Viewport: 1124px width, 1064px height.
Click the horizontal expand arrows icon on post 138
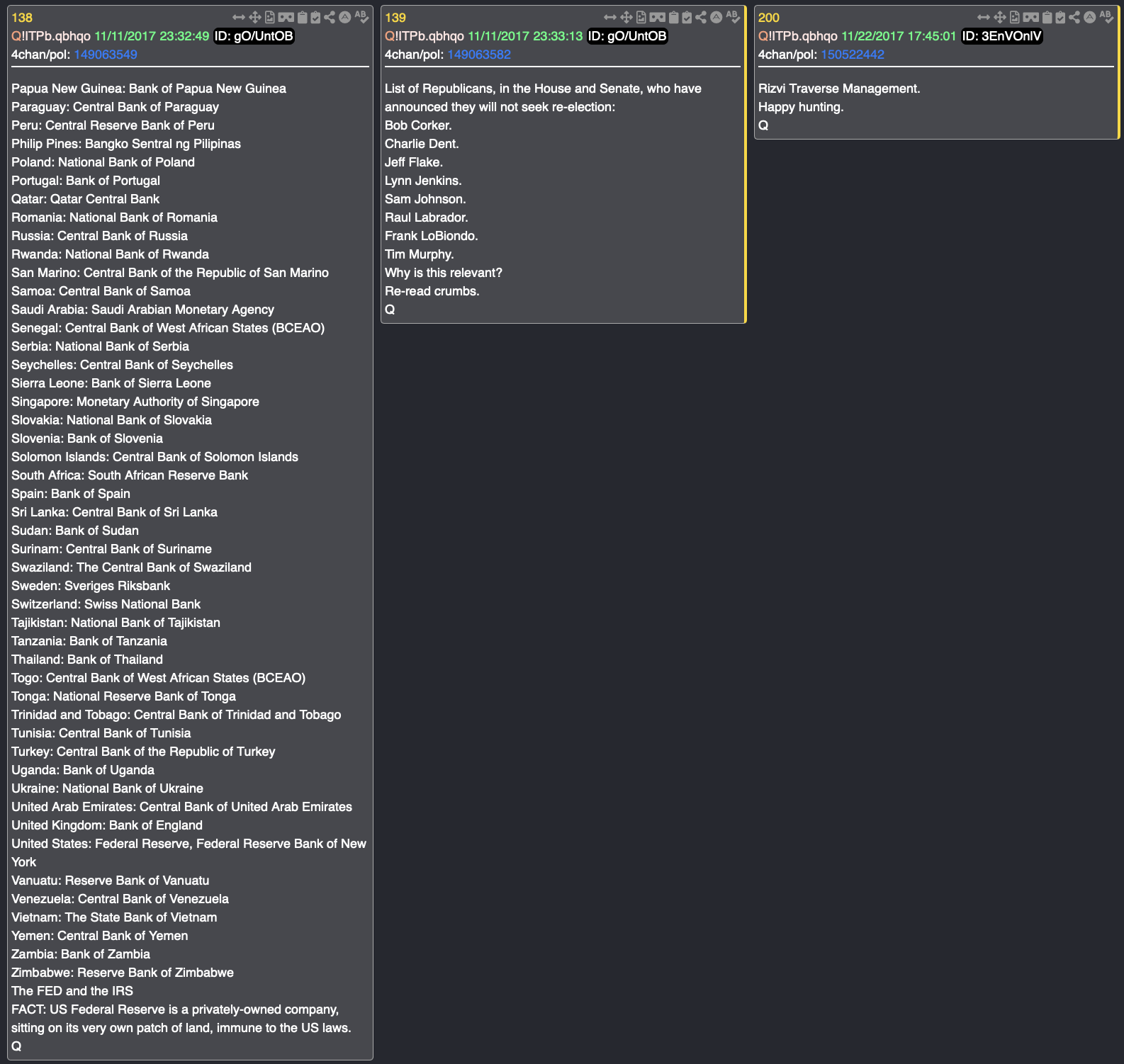(x=239, y=17)
